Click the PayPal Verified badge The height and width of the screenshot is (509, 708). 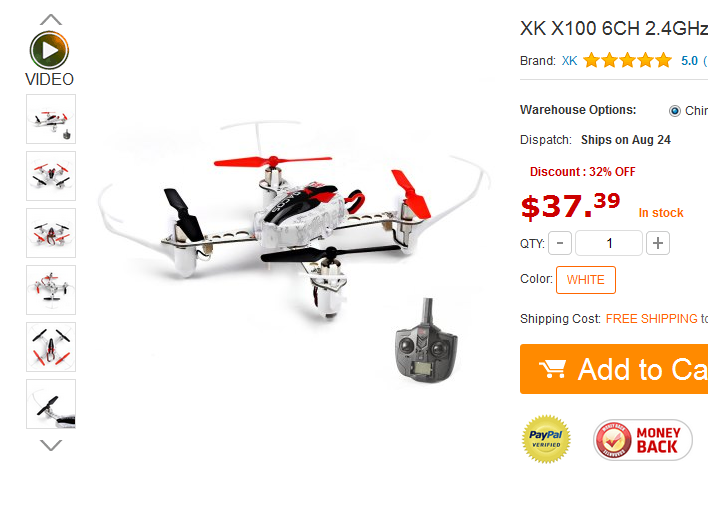click(546, 439)
